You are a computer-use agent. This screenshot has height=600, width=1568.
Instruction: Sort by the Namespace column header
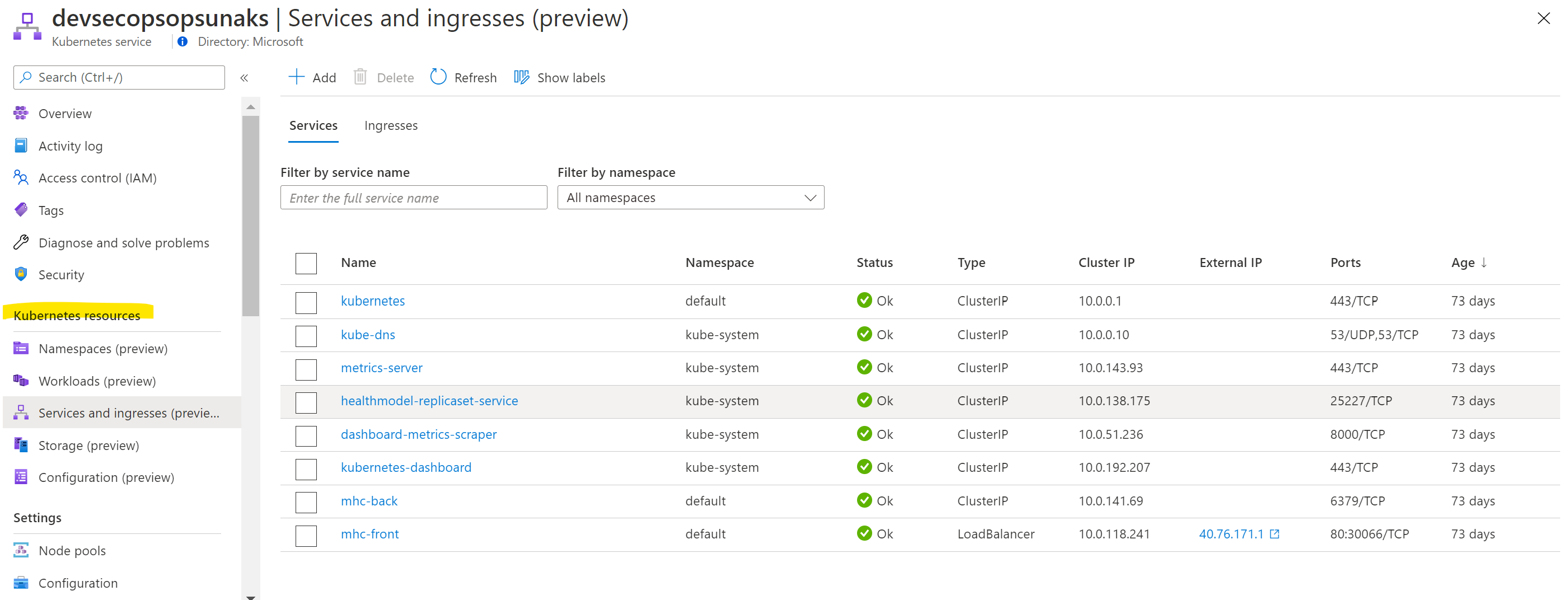point(719,262)
